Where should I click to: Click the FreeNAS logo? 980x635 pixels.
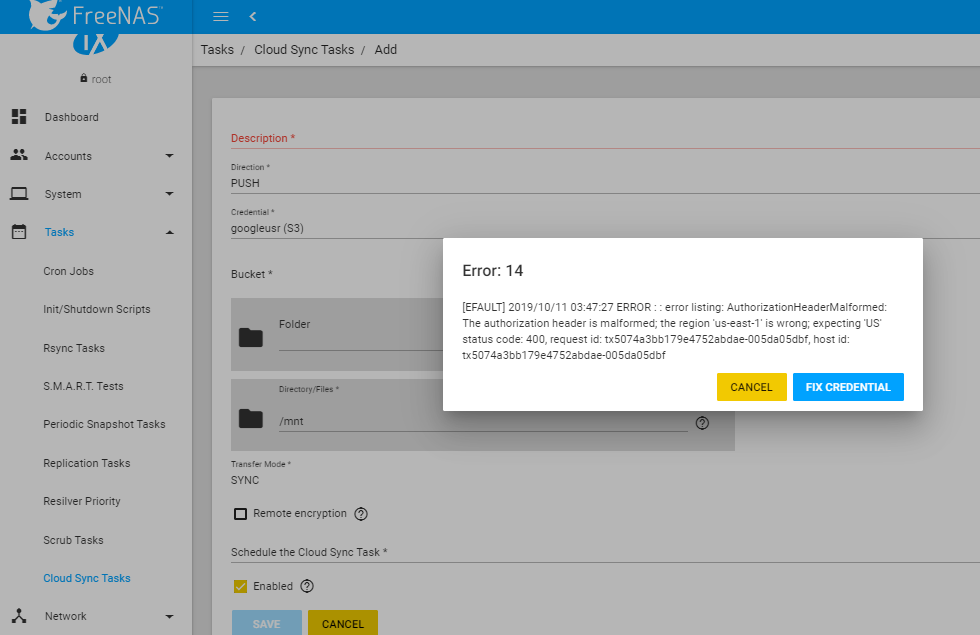pos(95,15)
